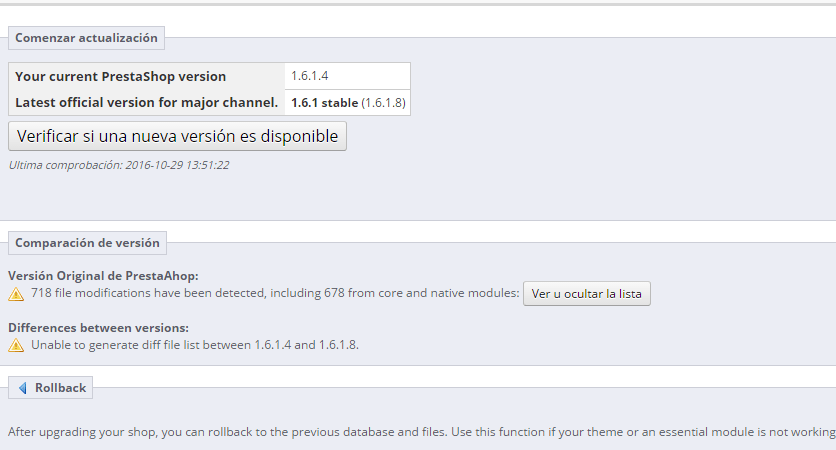Click the rollback description paragraph text
This screenshot has width=836, height=450.
(x=422, y=431)
